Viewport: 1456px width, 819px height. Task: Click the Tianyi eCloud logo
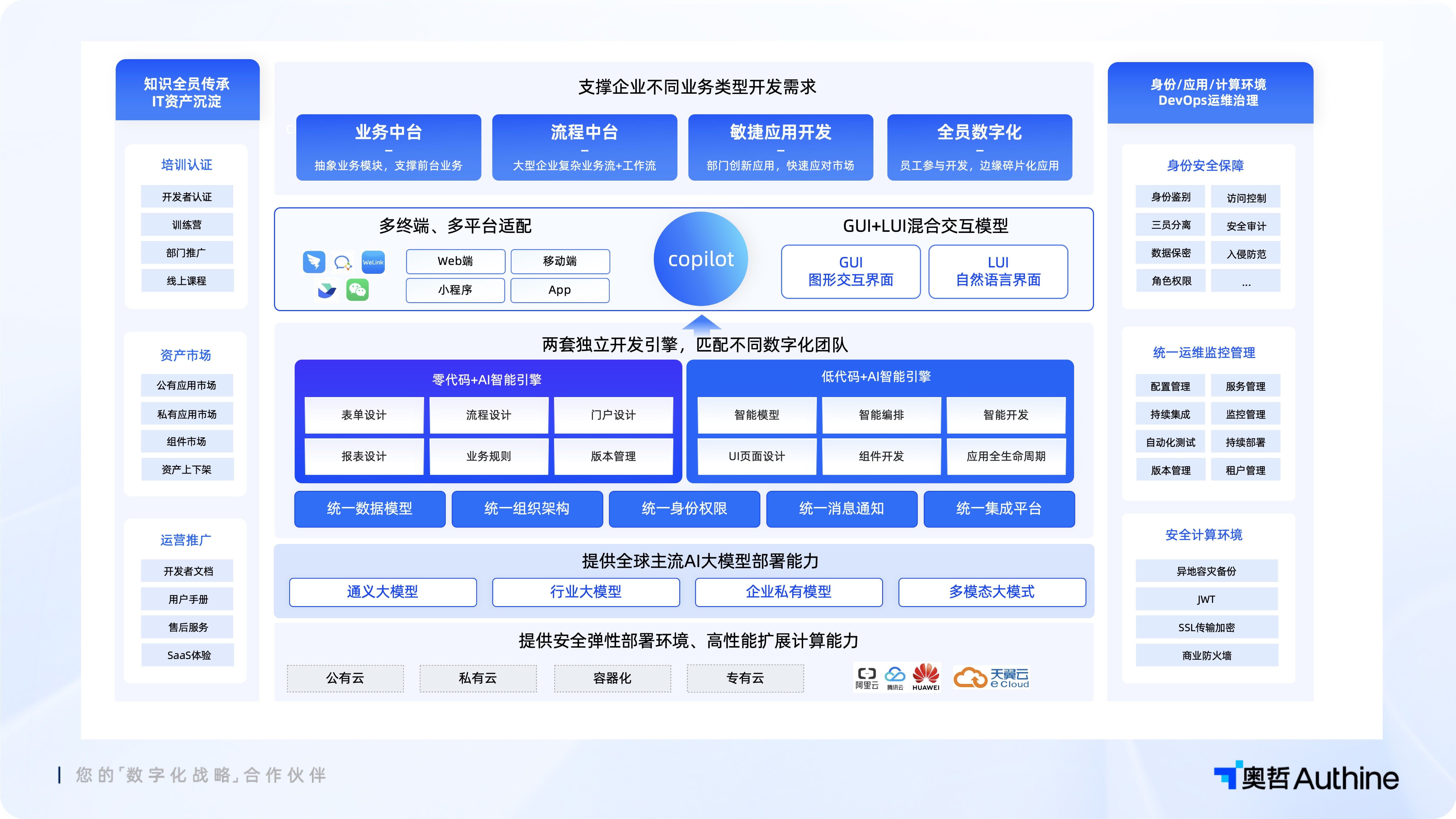(x=991, y=677)
